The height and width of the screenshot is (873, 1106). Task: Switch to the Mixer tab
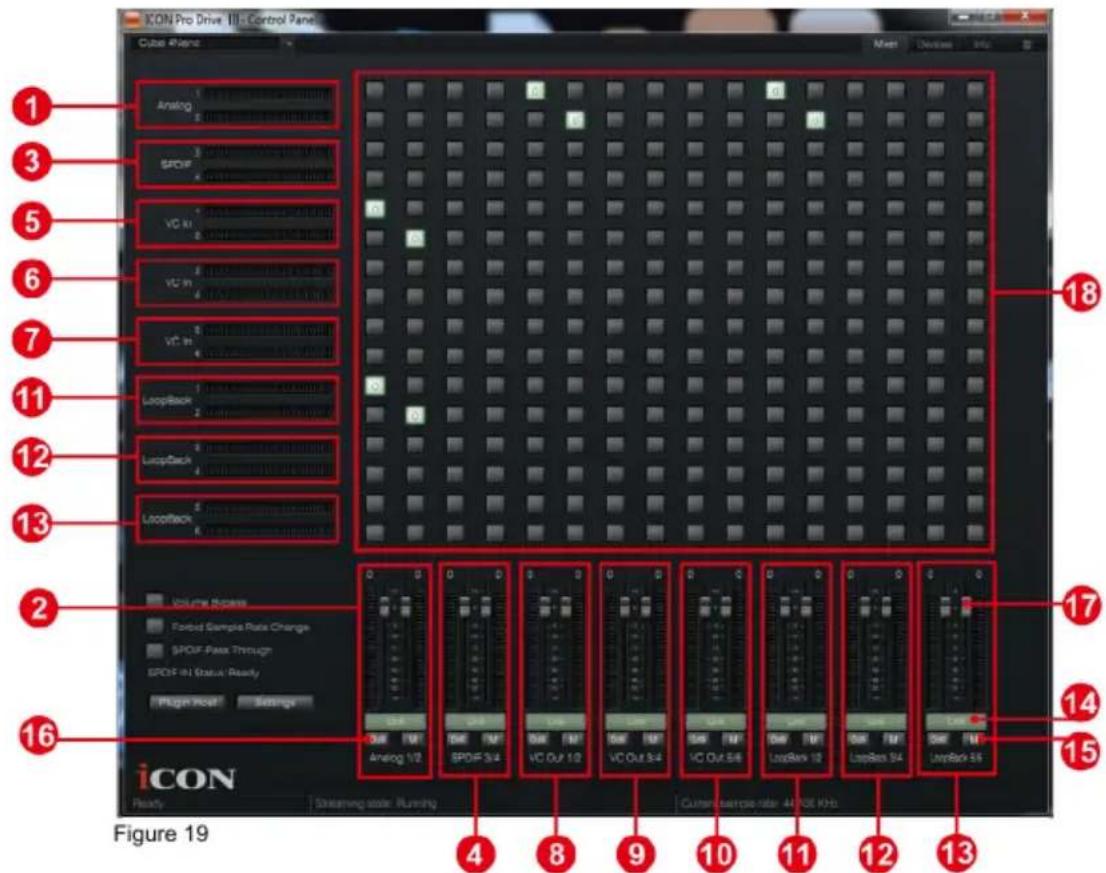coord(885,44)
